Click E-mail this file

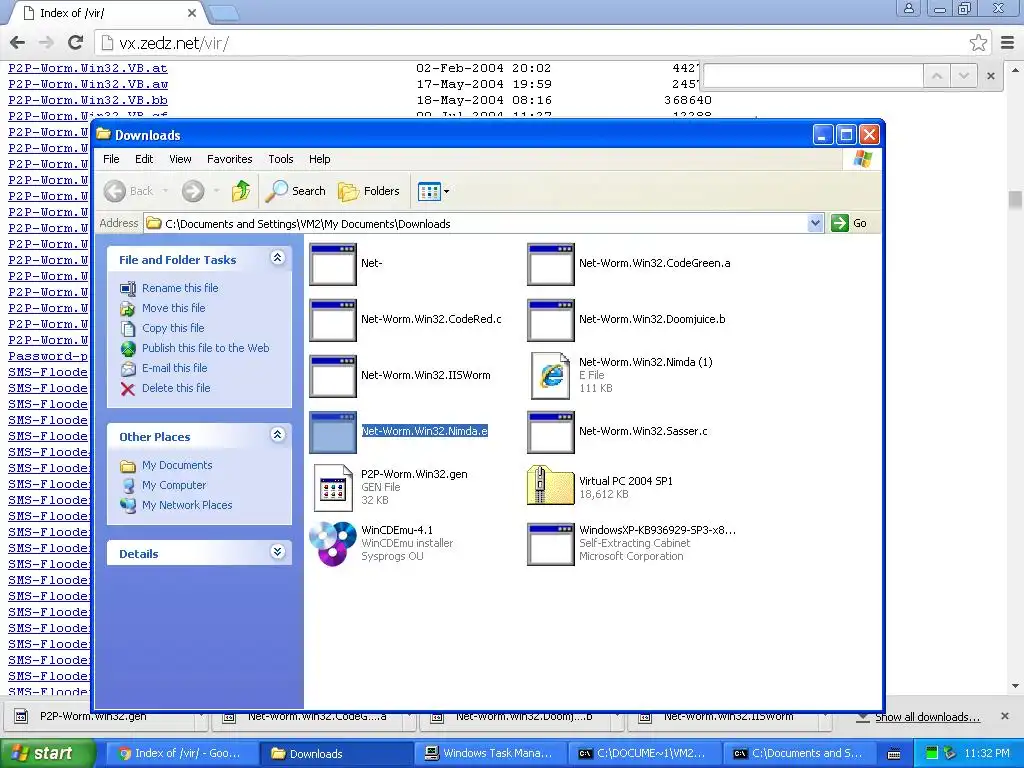click(174, 368)
